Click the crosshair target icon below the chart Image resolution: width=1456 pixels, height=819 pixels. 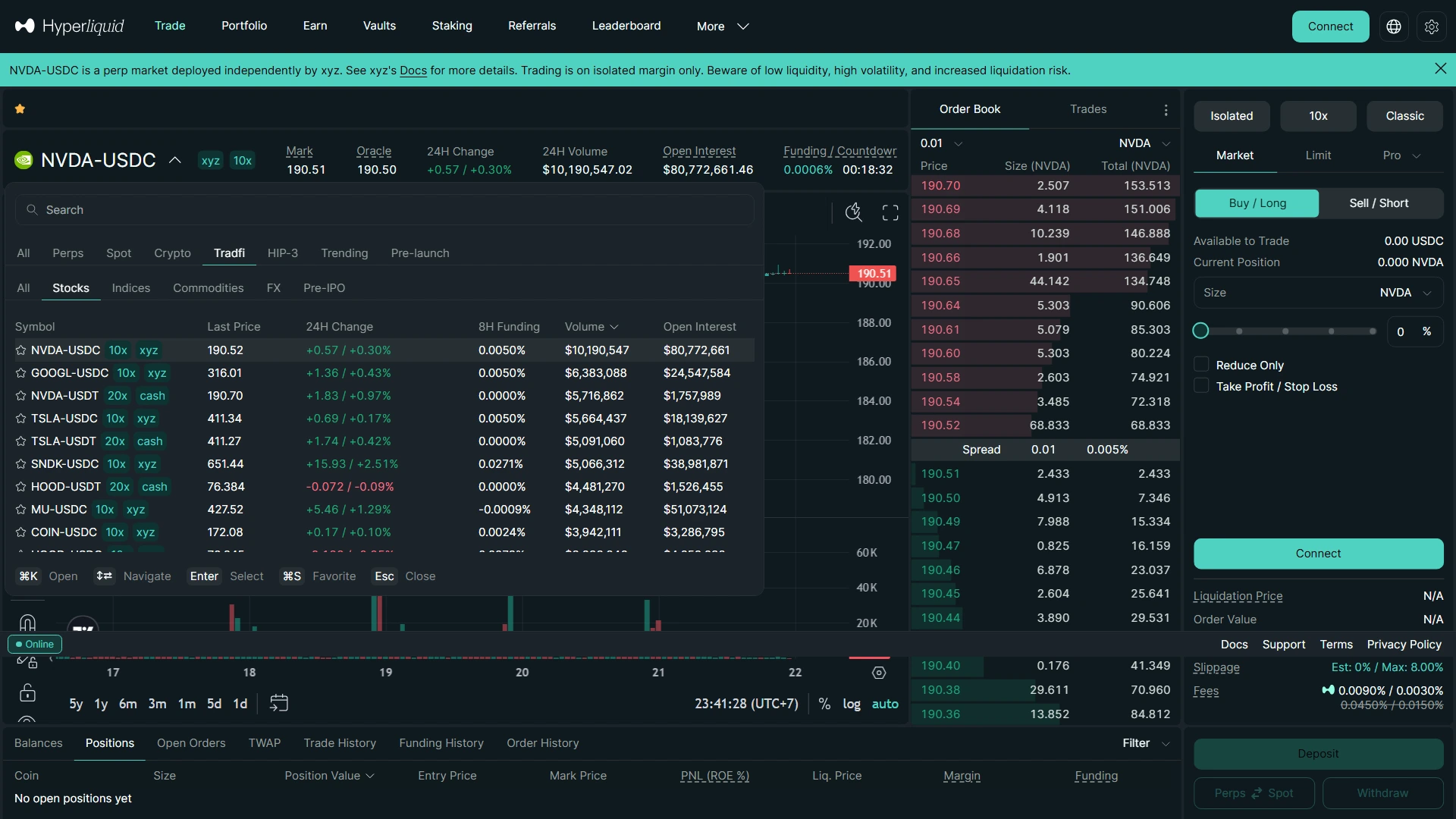[x=879, y=673]
